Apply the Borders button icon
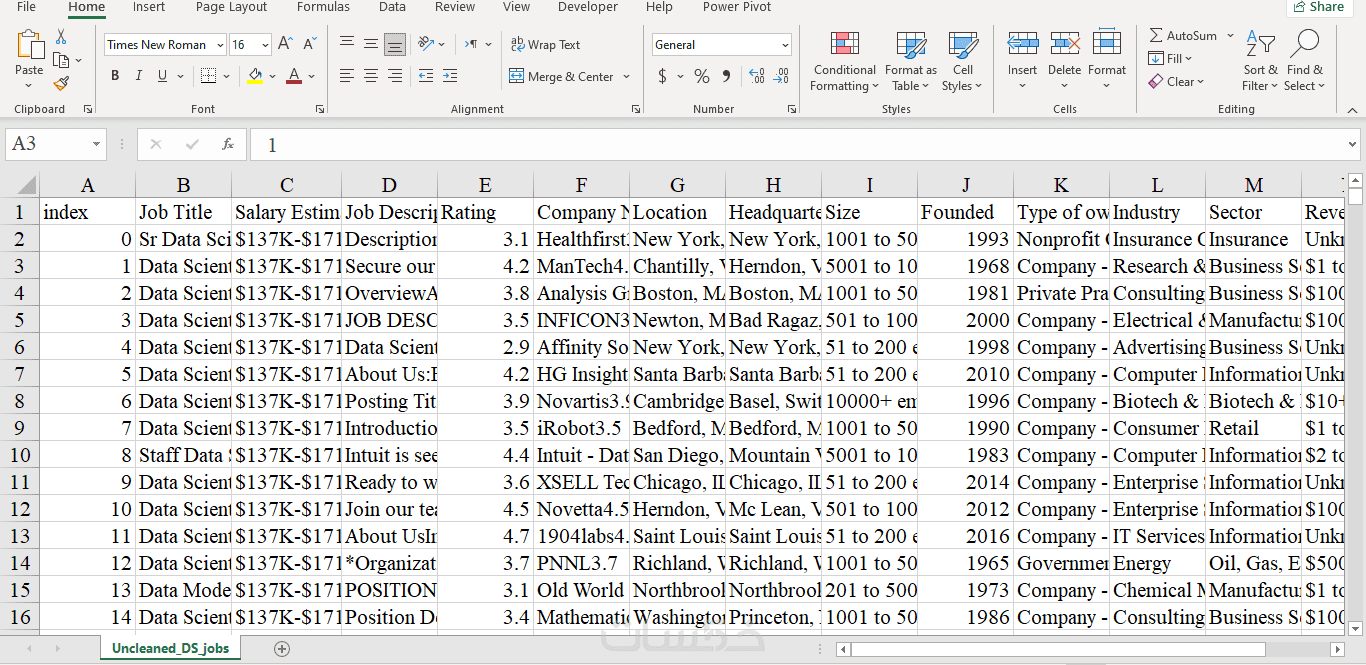Image resolution: width=1366 pixels, height=665 pixels. point(208,76)
